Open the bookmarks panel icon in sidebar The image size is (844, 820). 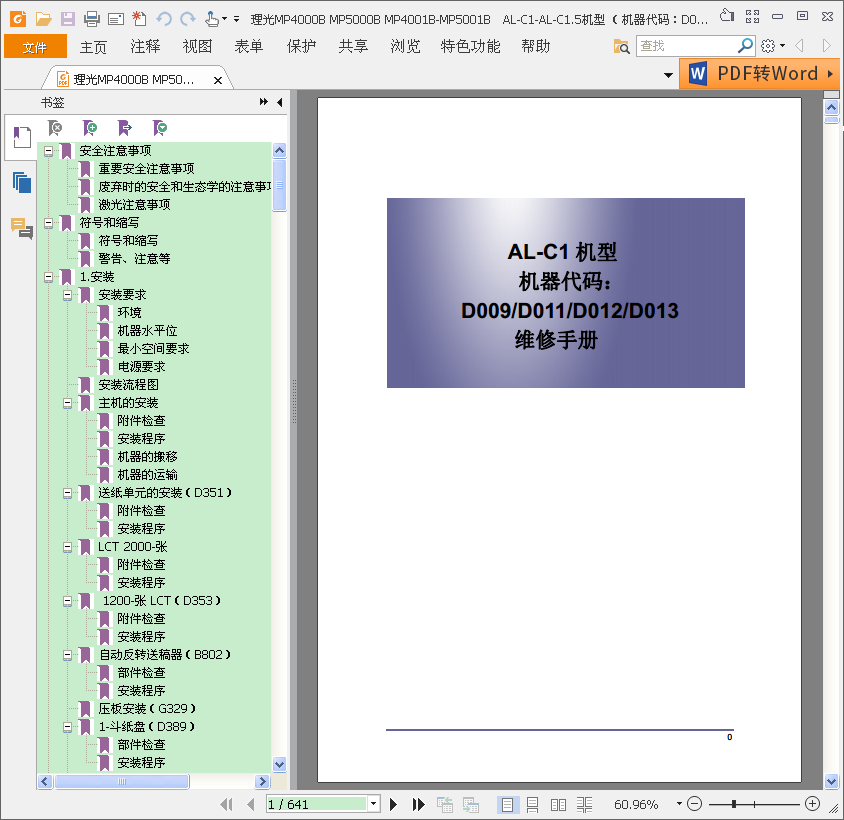point(22,137)
